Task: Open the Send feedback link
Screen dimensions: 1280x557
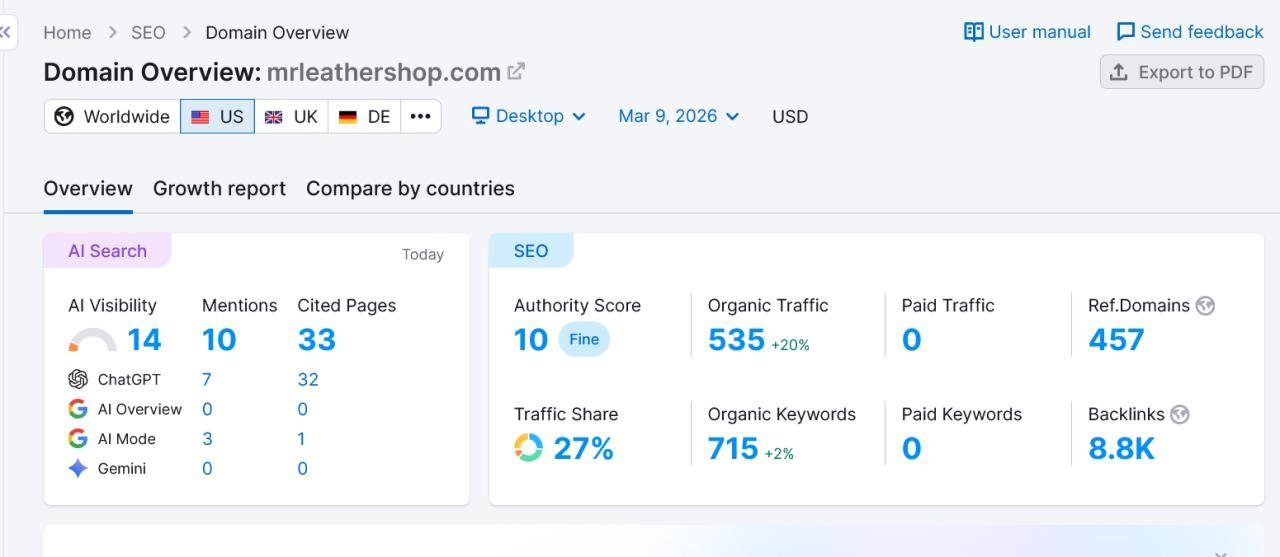Action: pyautogui.click(x=1190, y=32)
